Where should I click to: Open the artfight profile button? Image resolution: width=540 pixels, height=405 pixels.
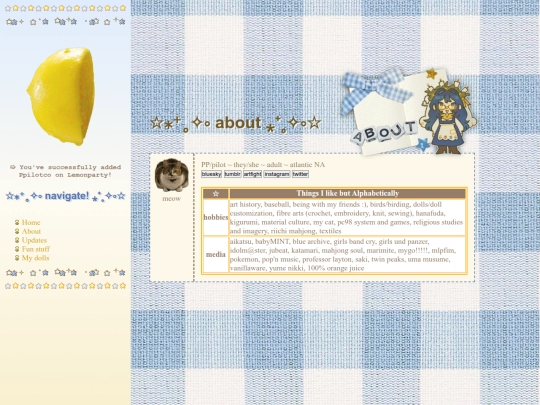click(x=252, y=174)
